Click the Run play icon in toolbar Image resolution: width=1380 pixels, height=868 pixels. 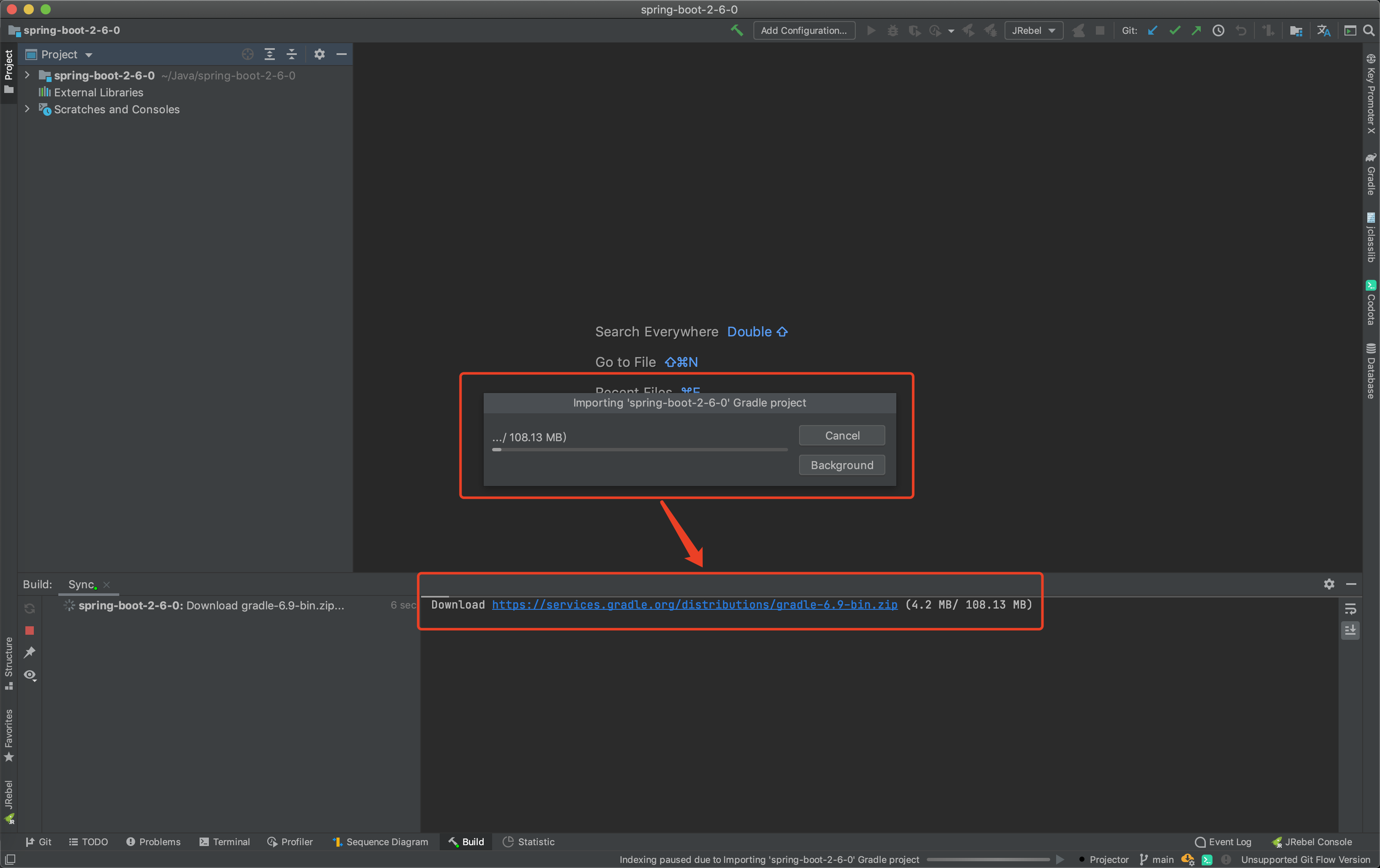(871, 30)
